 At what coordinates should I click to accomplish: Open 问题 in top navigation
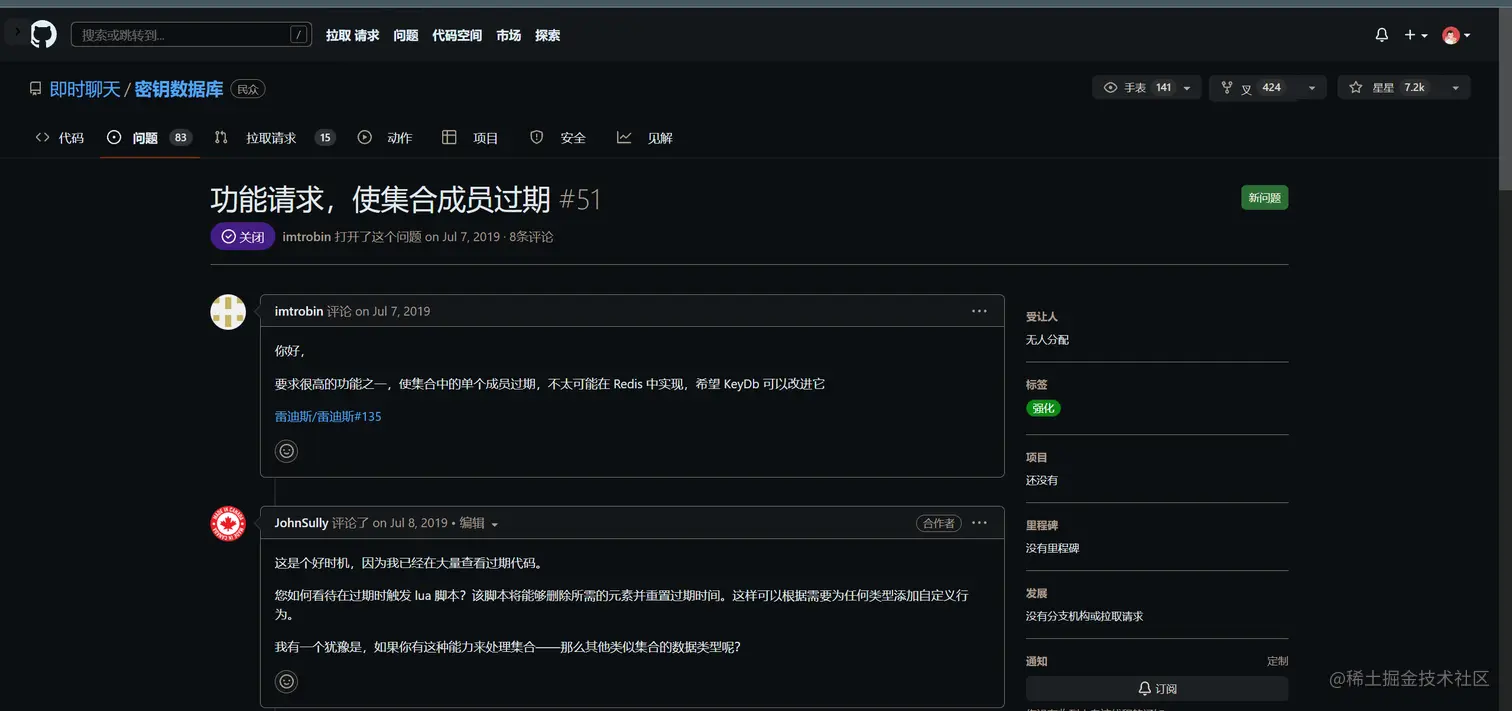coord(406,35)
